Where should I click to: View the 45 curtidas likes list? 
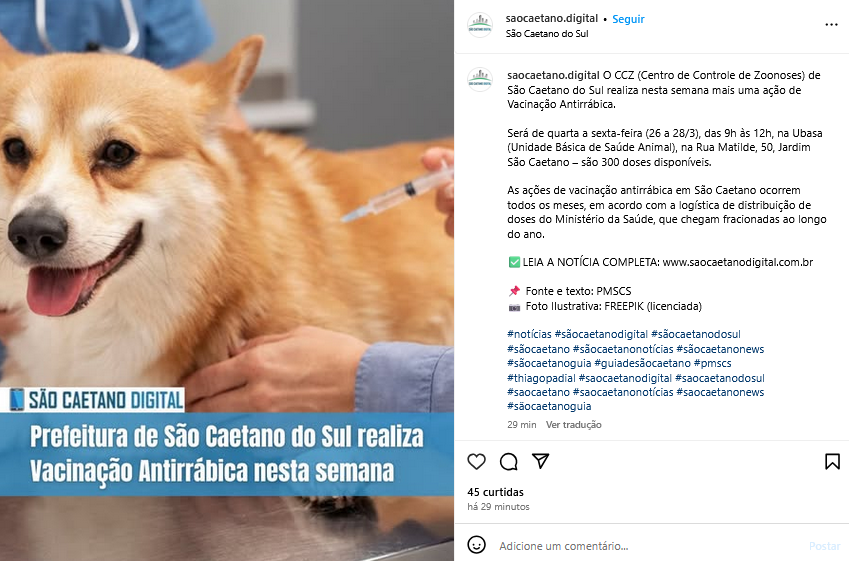[495, 492]
